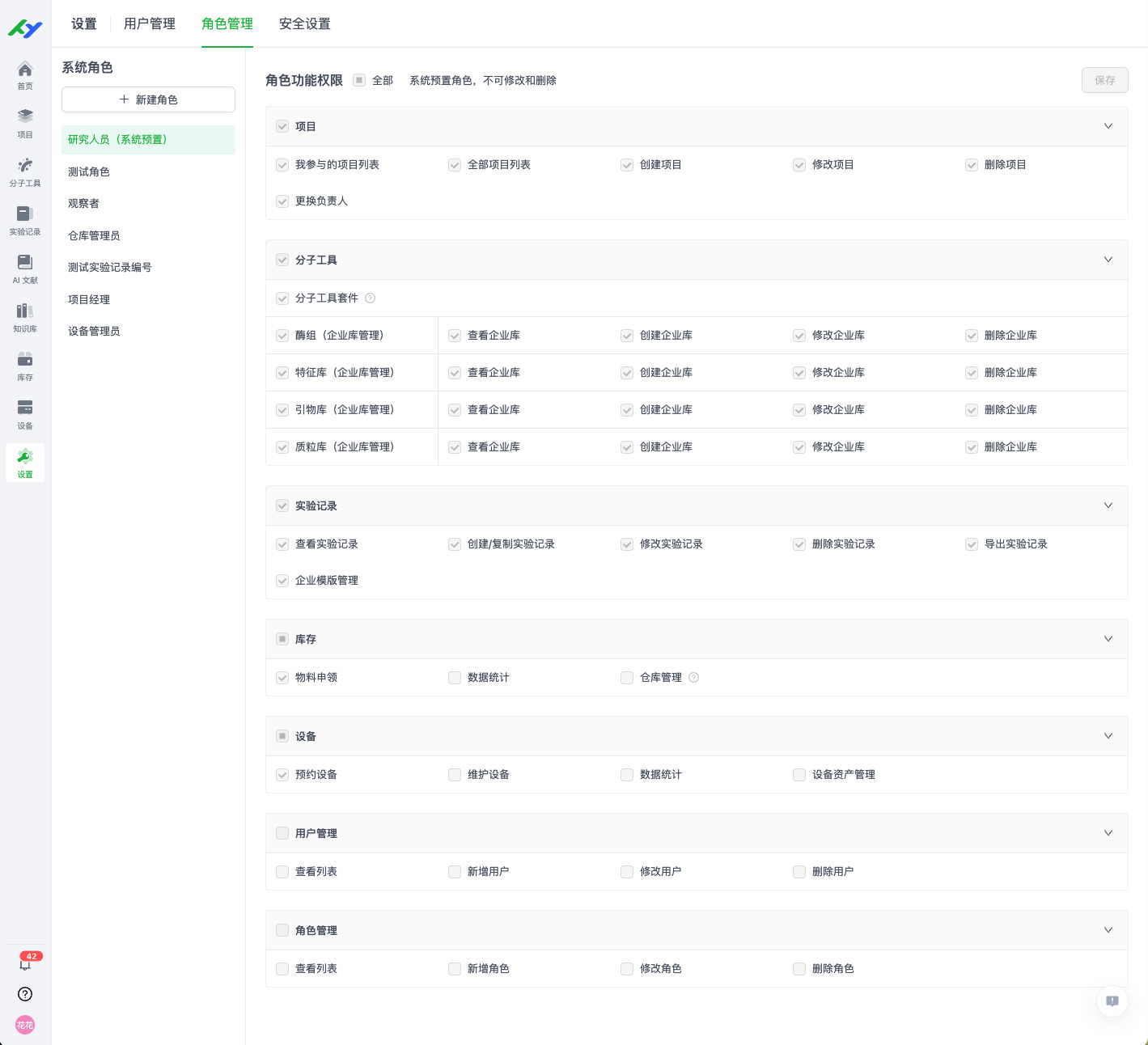The width and height of the screenshot is (1148, 1045).
Task: Open the 首页 home icon in sidebar
Action: [x=25, y=74]
